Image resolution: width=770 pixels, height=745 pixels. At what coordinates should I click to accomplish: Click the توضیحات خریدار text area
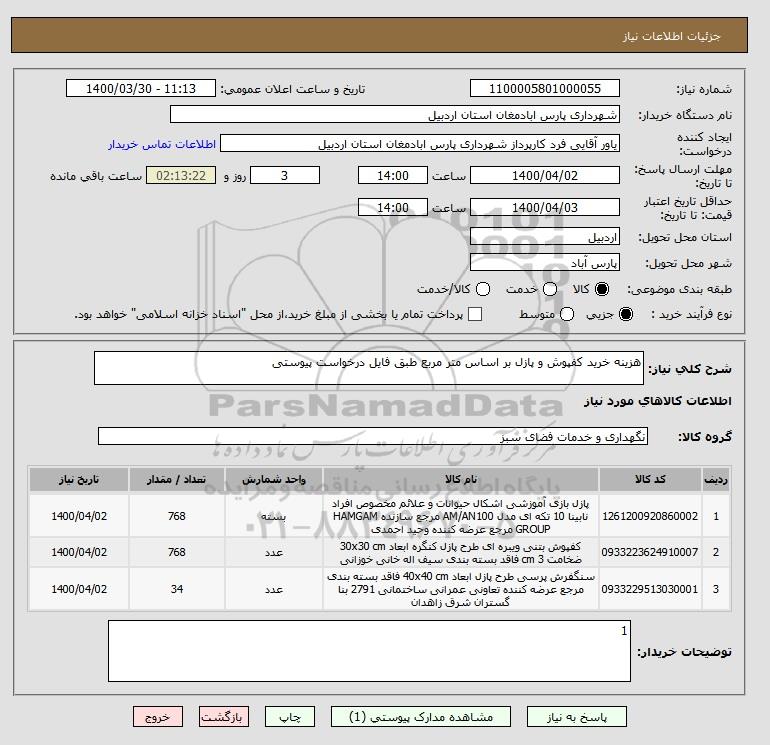(x=369, y=651)
